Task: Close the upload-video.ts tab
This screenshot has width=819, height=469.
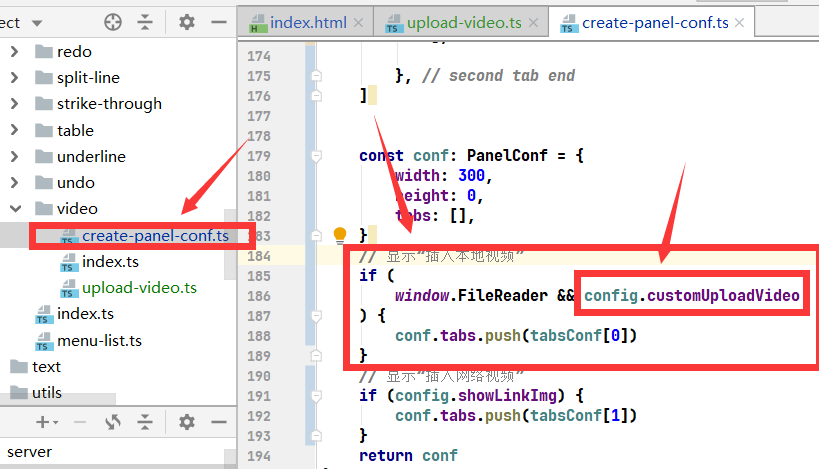Action: coord(533,22)
